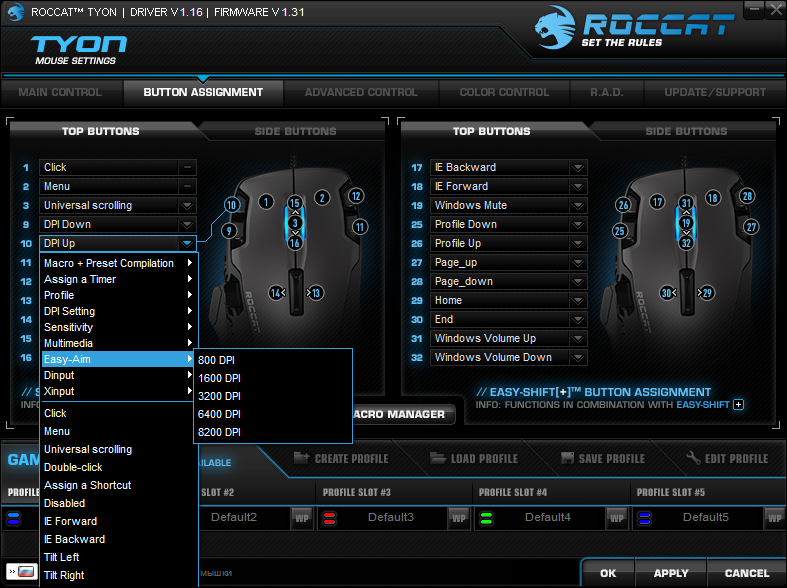
Task: Open dropdown arrow for Profile Up button 26
Action: [578, 244]
